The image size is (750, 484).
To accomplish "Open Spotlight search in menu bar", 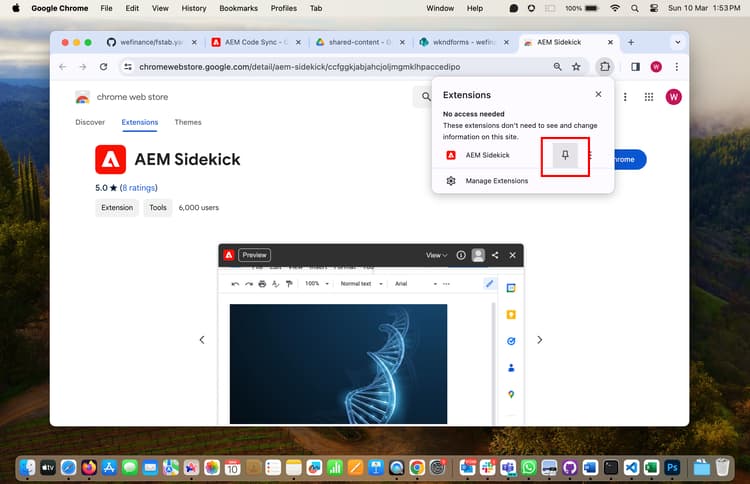I will (634, 8).
